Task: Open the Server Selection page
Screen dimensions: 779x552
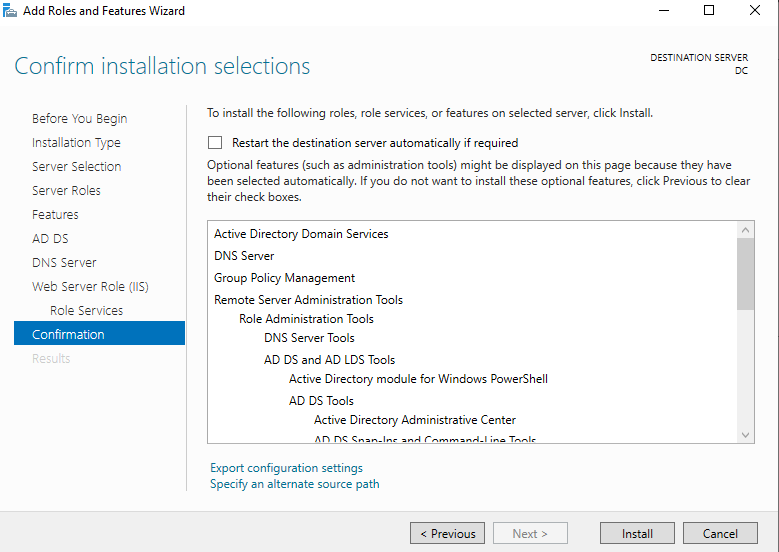Action: click(x=77, y=166)
